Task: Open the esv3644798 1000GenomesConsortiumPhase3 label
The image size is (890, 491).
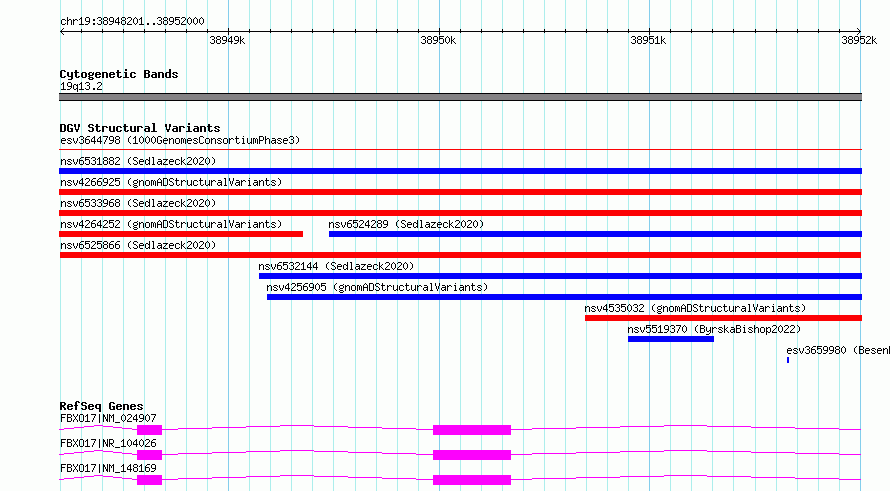Action: coord(180,140)
